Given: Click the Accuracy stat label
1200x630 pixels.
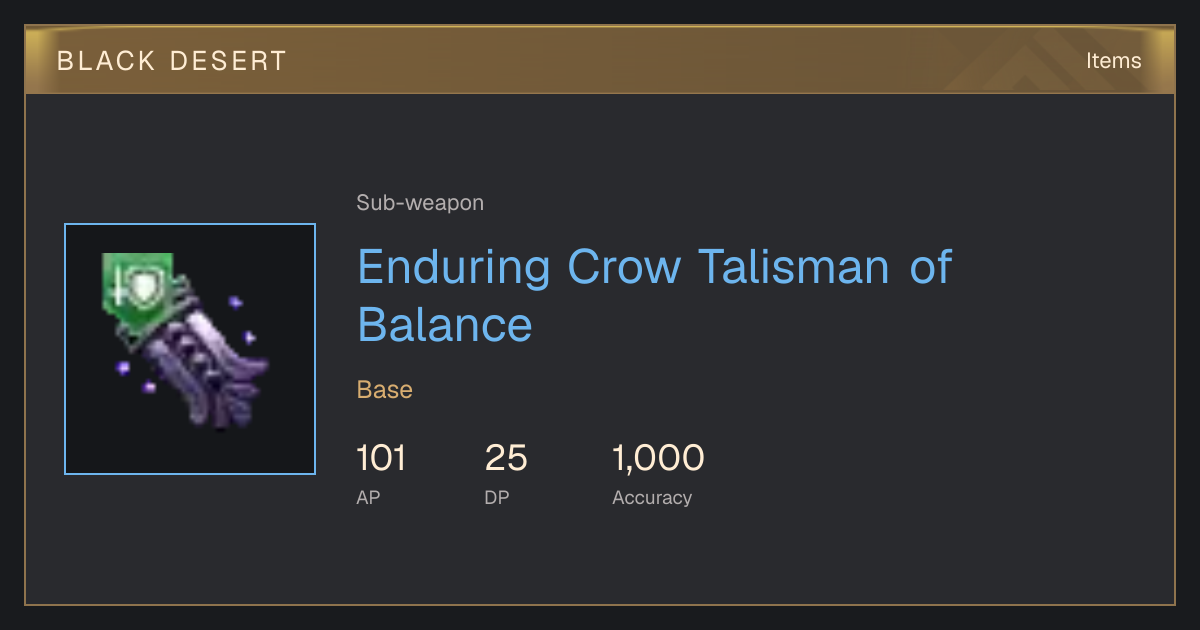Looking at the screenshot, I should tap(652, 497).
